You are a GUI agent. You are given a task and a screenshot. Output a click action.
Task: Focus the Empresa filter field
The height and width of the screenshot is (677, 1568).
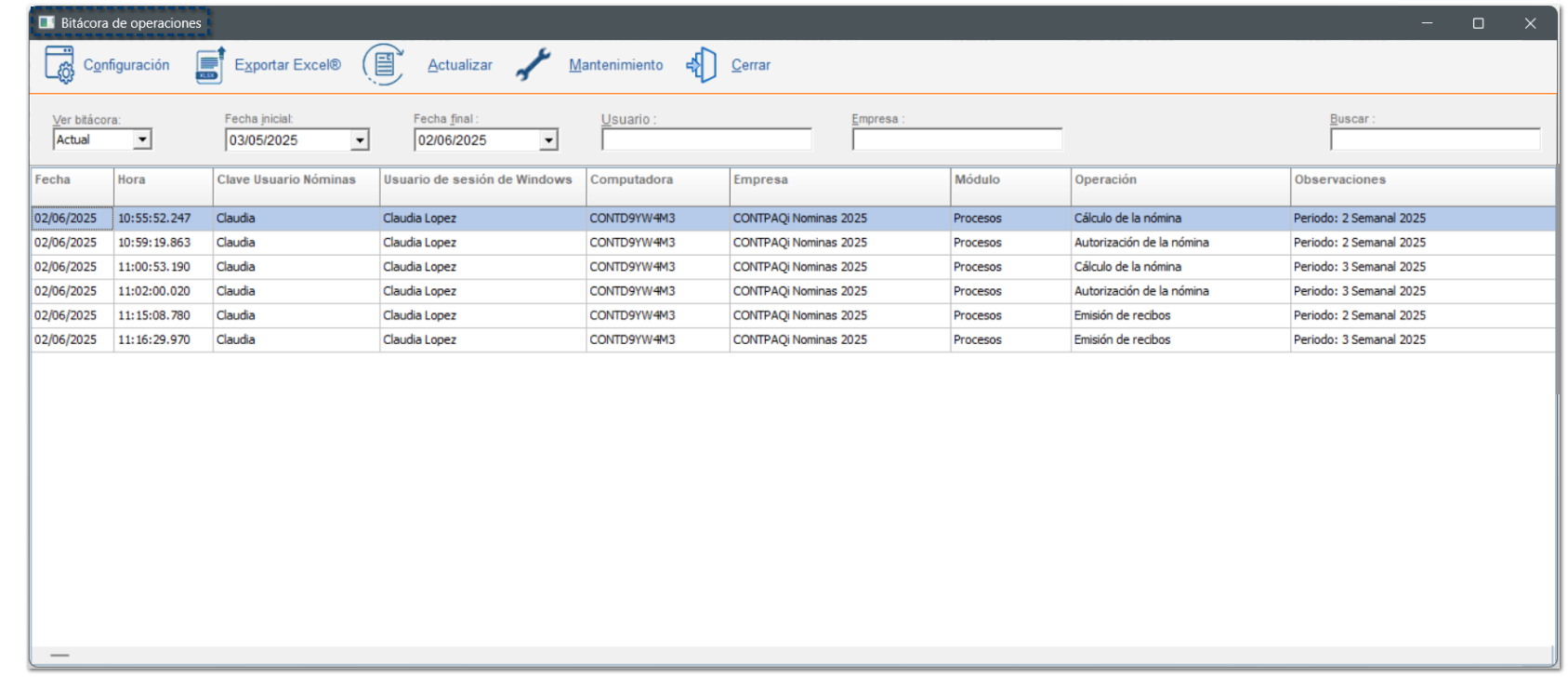point(956,139)
